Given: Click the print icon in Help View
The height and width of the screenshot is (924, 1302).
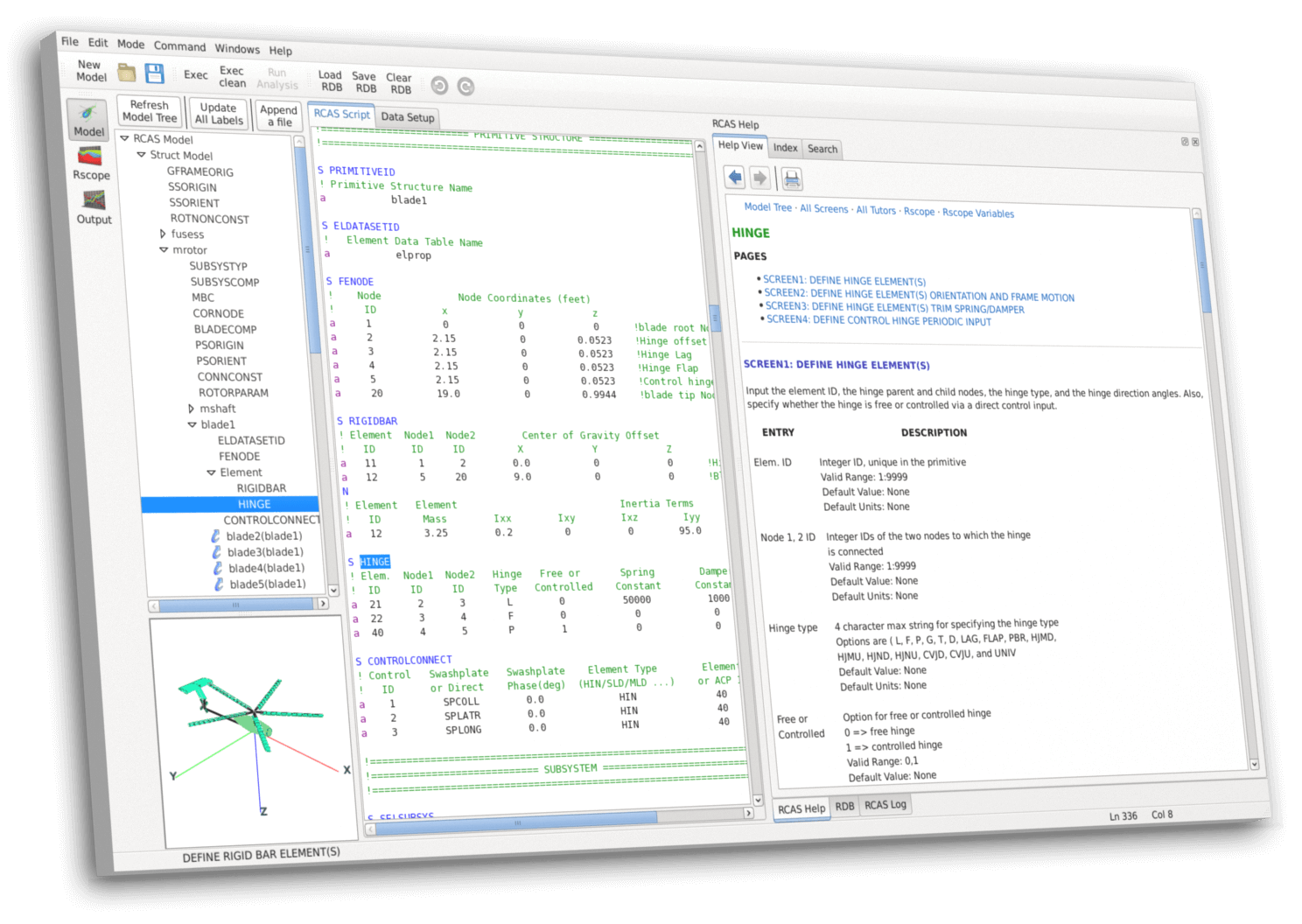Looking at the screenshot, I should pyautogui.click(x=791, y=179).
